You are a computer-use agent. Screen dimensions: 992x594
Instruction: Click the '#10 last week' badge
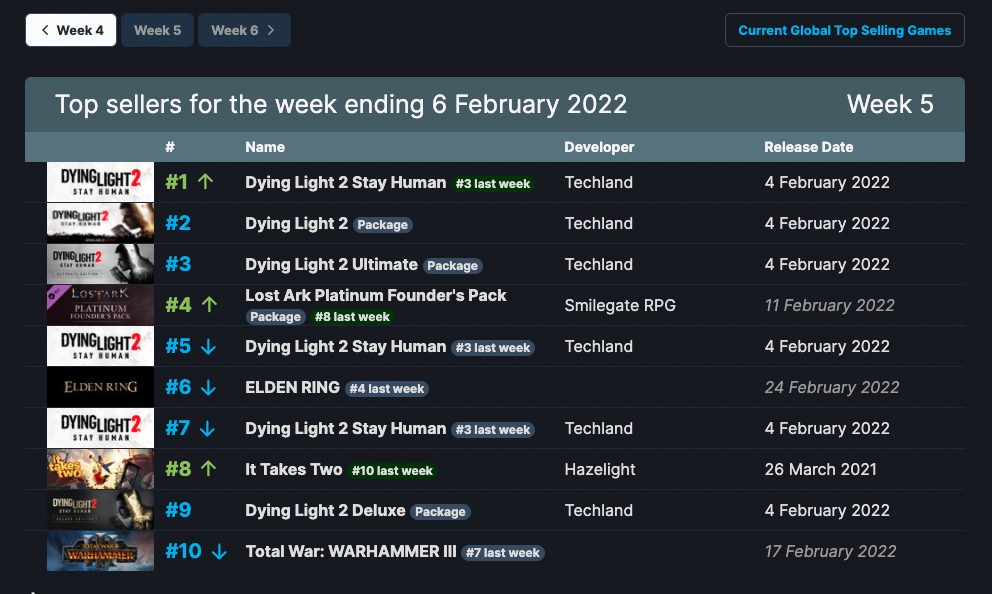392,471
